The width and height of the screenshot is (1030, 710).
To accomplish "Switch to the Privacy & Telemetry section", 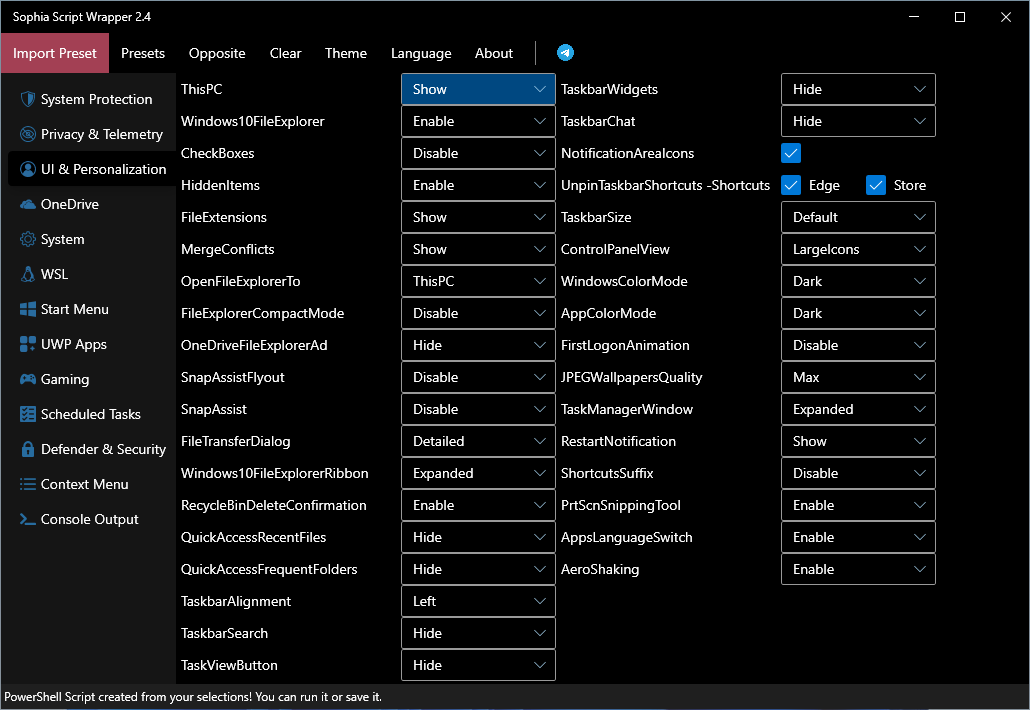I will (x=92, y=134).
